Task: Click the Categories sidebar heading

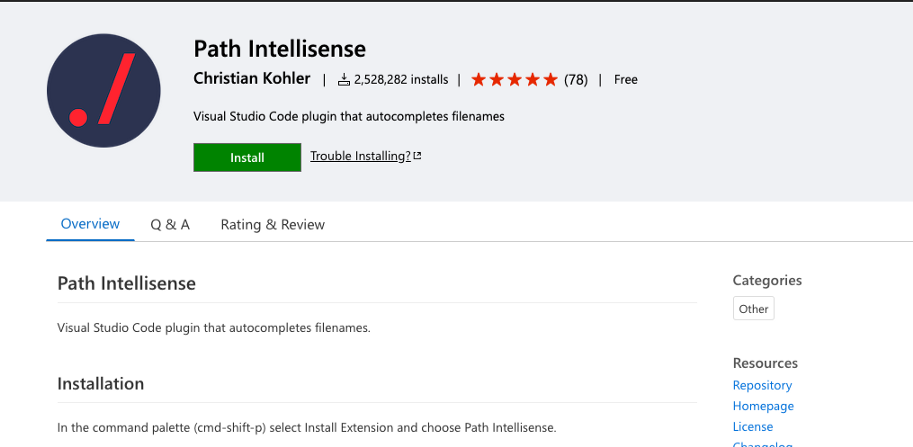Action: (767, 281)
